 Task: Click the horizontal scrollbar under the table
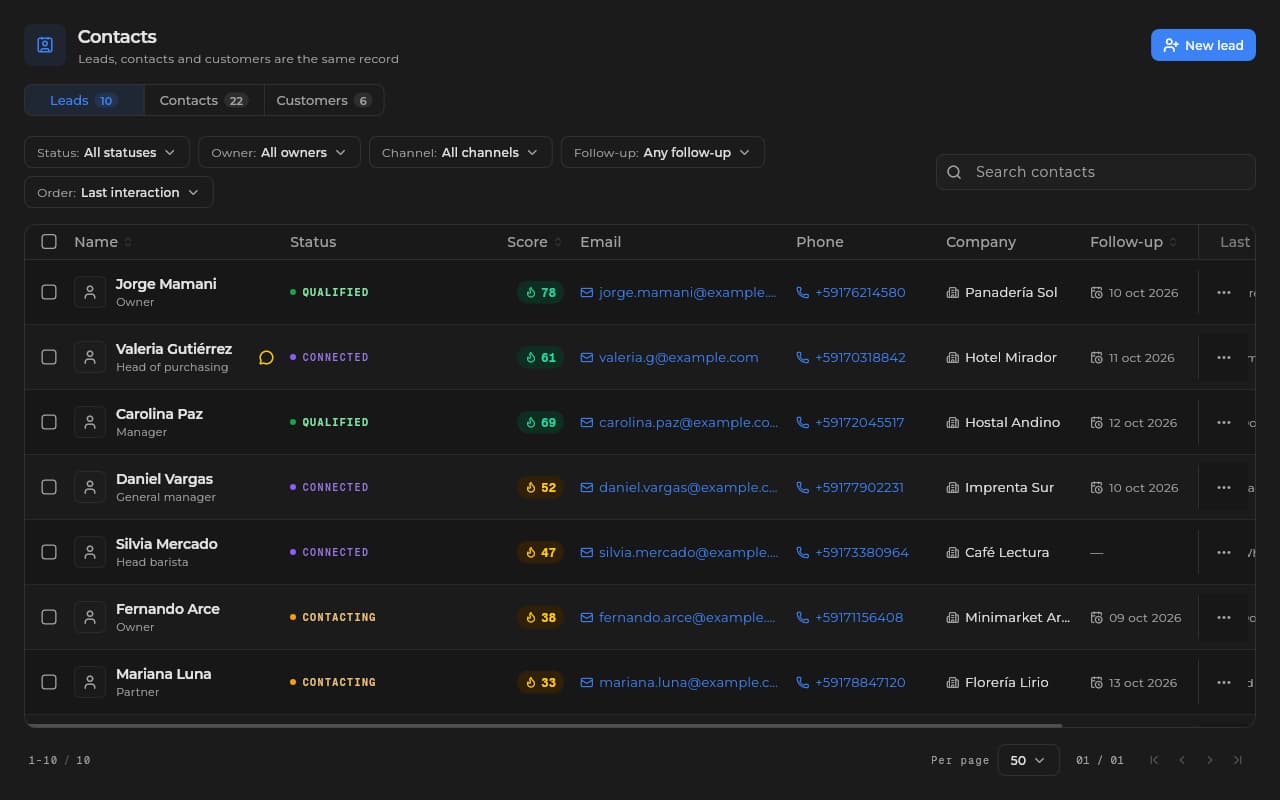tap(544, 725)
